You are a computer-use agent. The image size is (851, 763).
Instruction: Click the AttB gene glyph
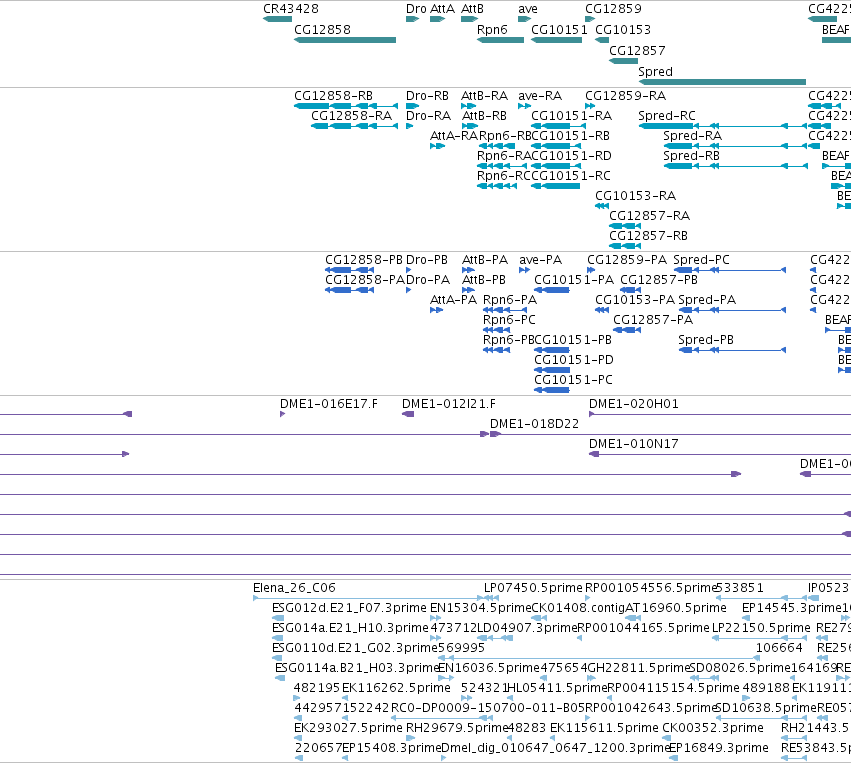[469, 19]
